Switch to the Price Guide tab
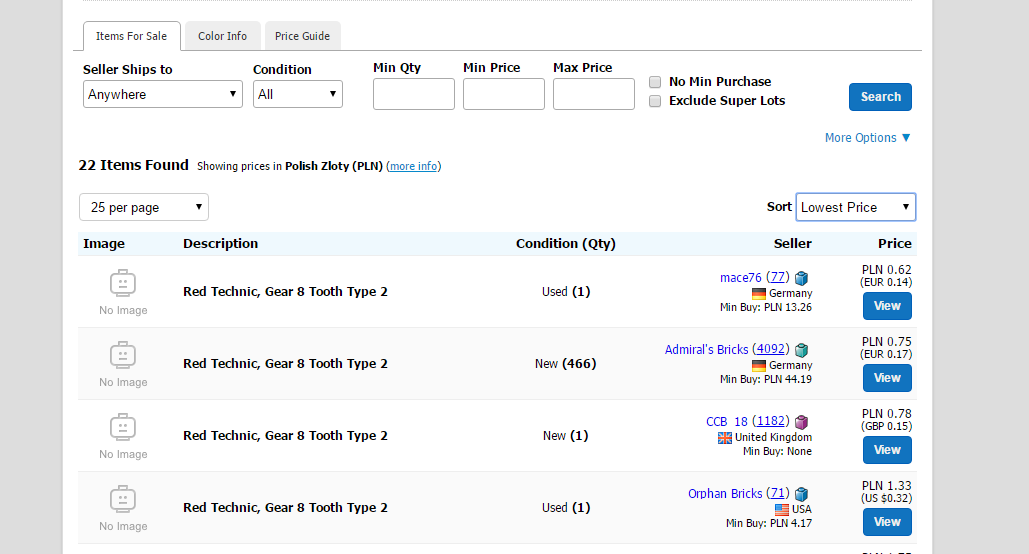Viewport: 1029px width, 554px height. (303, 36)
